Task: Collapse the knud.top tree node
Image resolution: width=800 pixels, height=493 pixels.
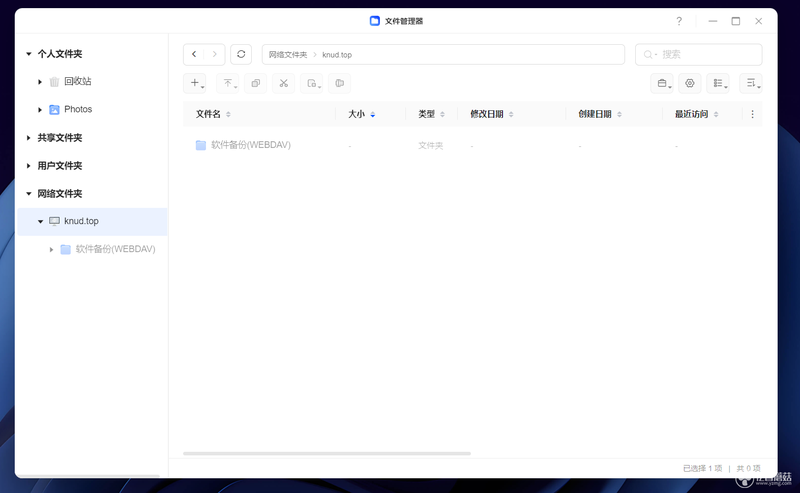Action: click(40, 221)
